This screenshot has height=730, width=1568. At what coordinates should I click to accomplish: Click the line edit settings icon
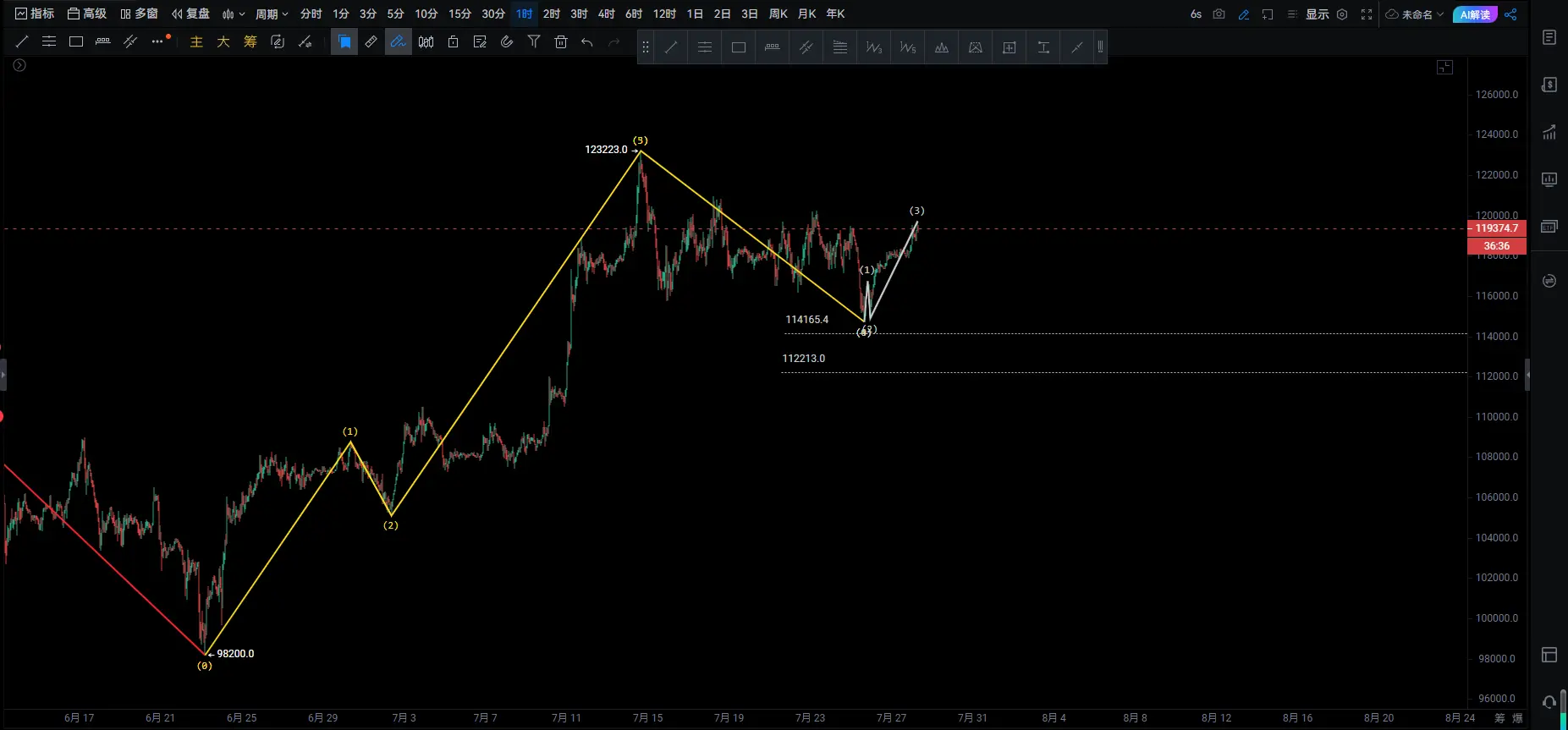coord(305,41)
